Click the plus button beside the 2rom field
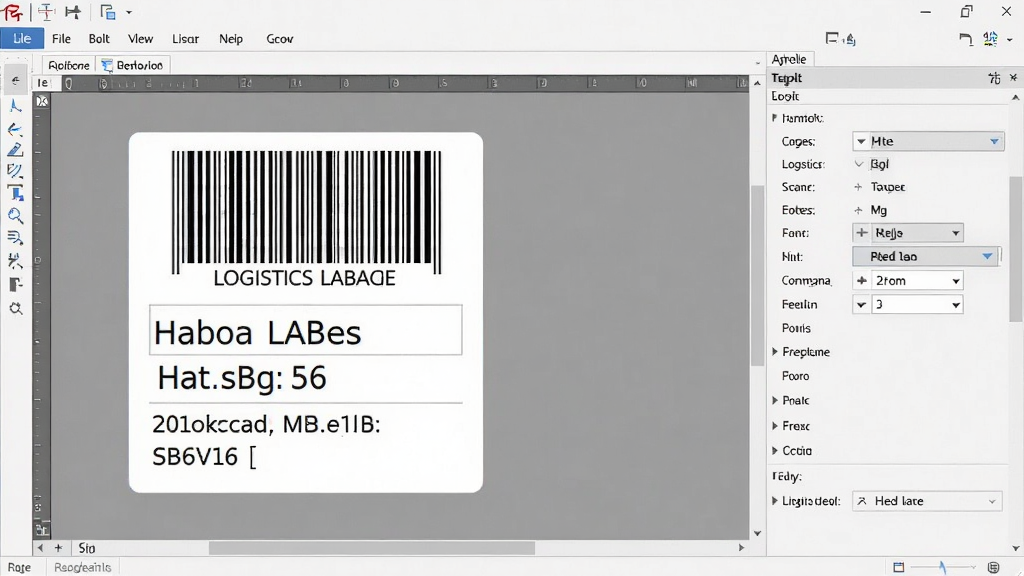Screen dimensions: 1024x576 (x=861, y=281)
